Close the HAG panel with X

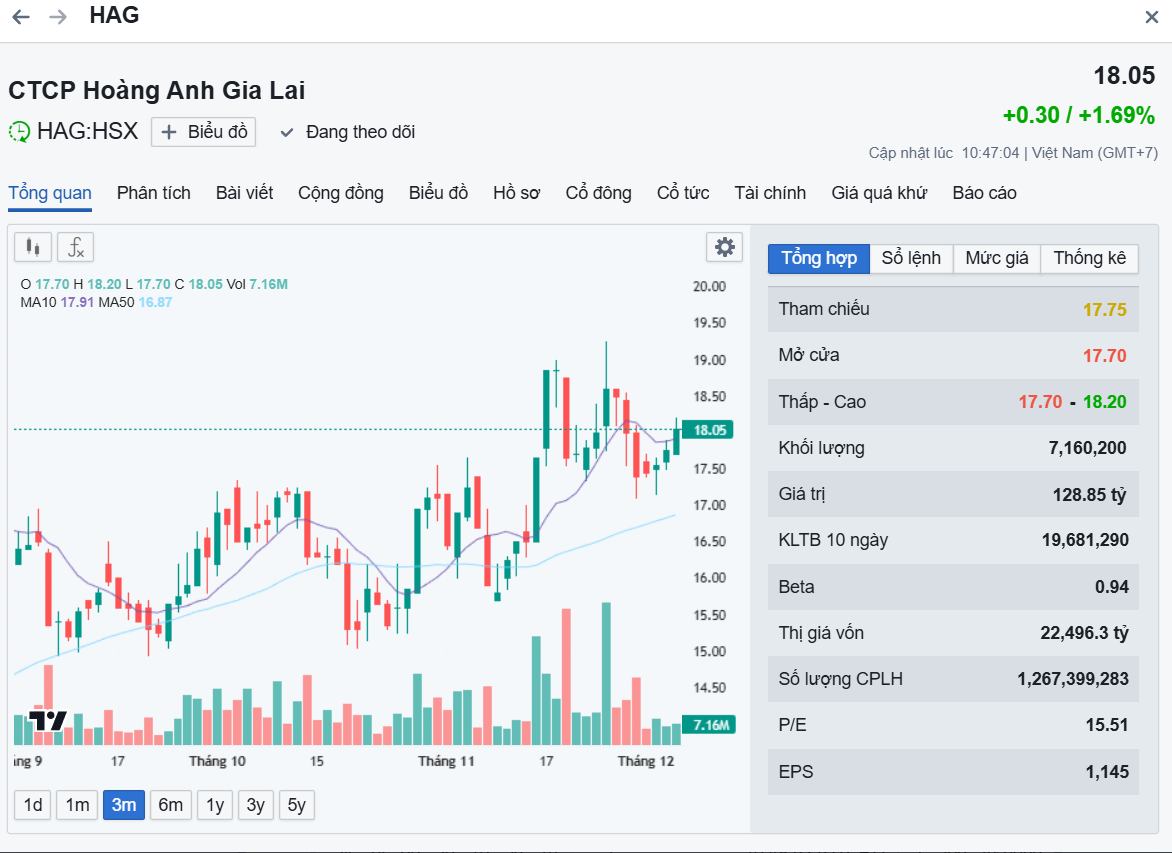coord(1151,17)
